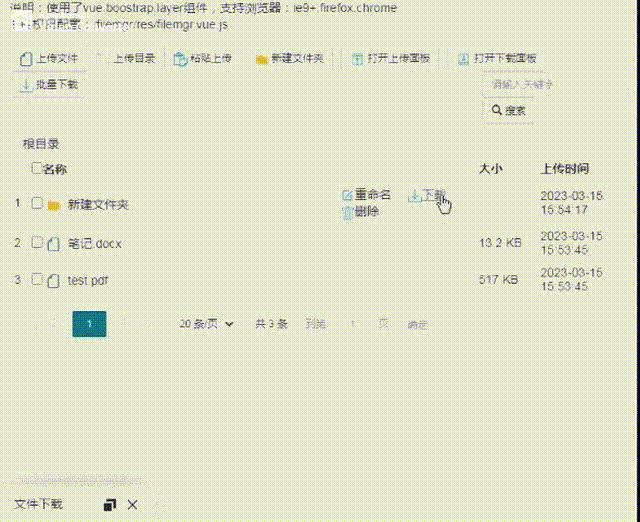Screen dimensions: 640x522
Task: Click the 搜索 search button
Action: [509, 111]
